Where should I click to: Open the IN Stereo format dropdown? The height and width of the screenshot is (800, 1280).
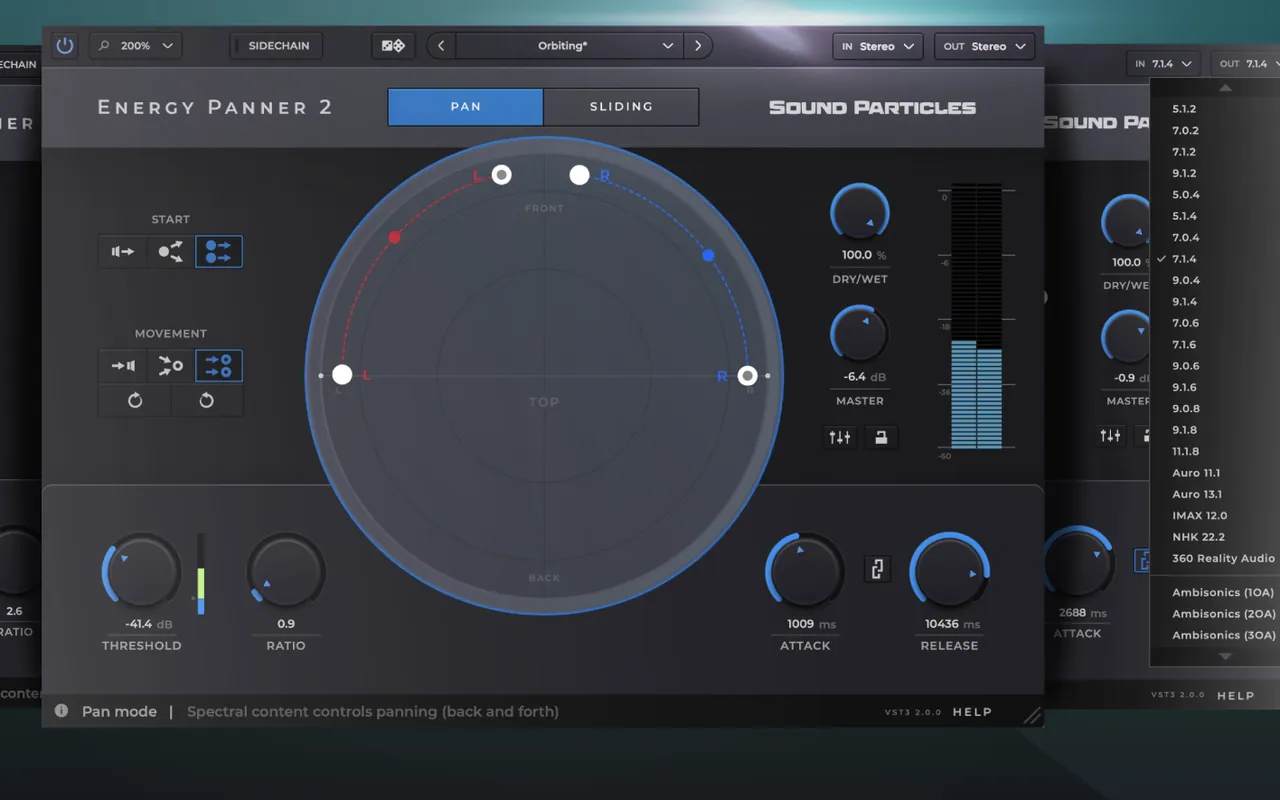pos(877,46)
